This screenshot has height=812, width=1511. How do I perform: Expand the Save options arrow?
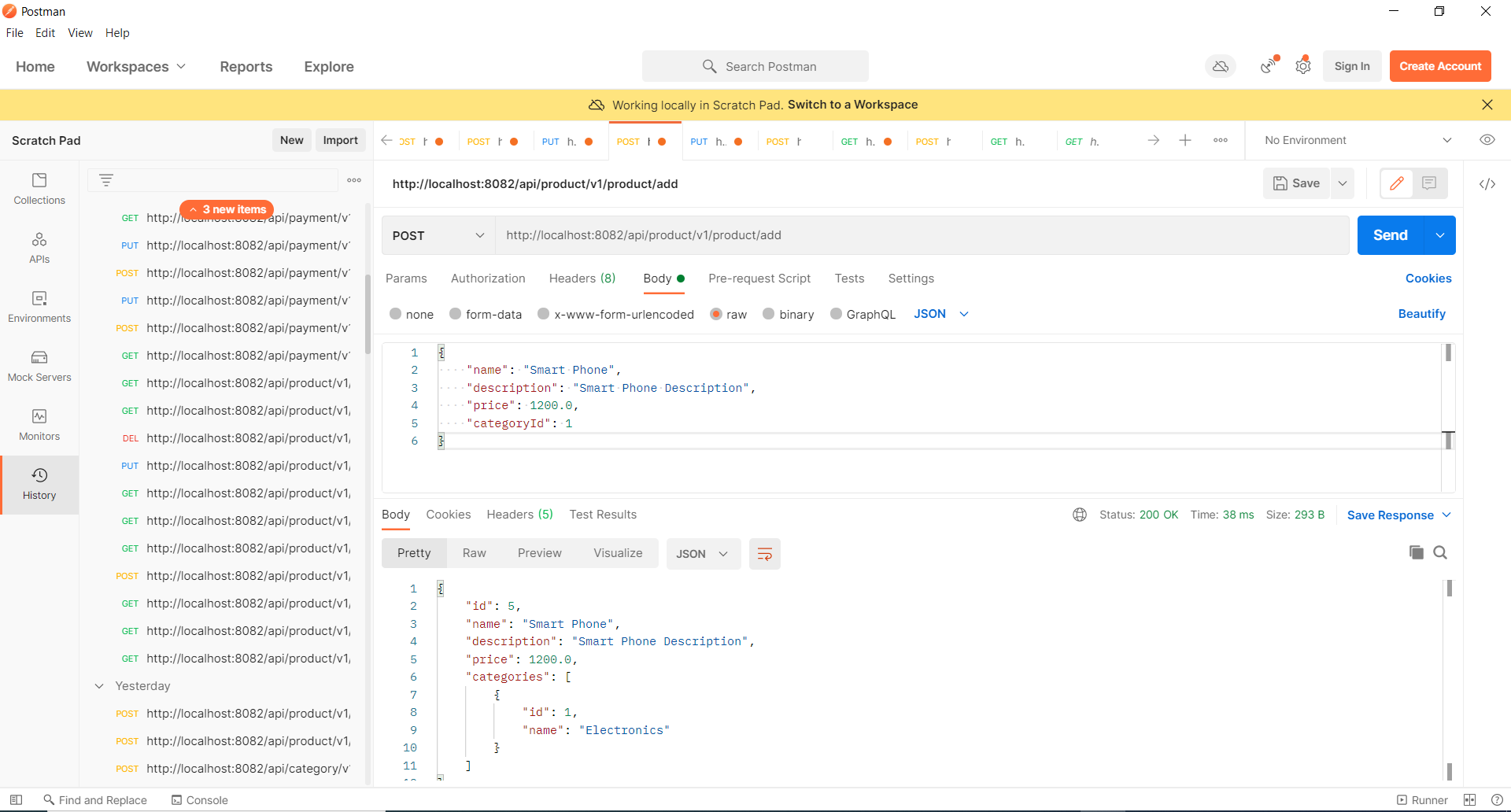1343,183
